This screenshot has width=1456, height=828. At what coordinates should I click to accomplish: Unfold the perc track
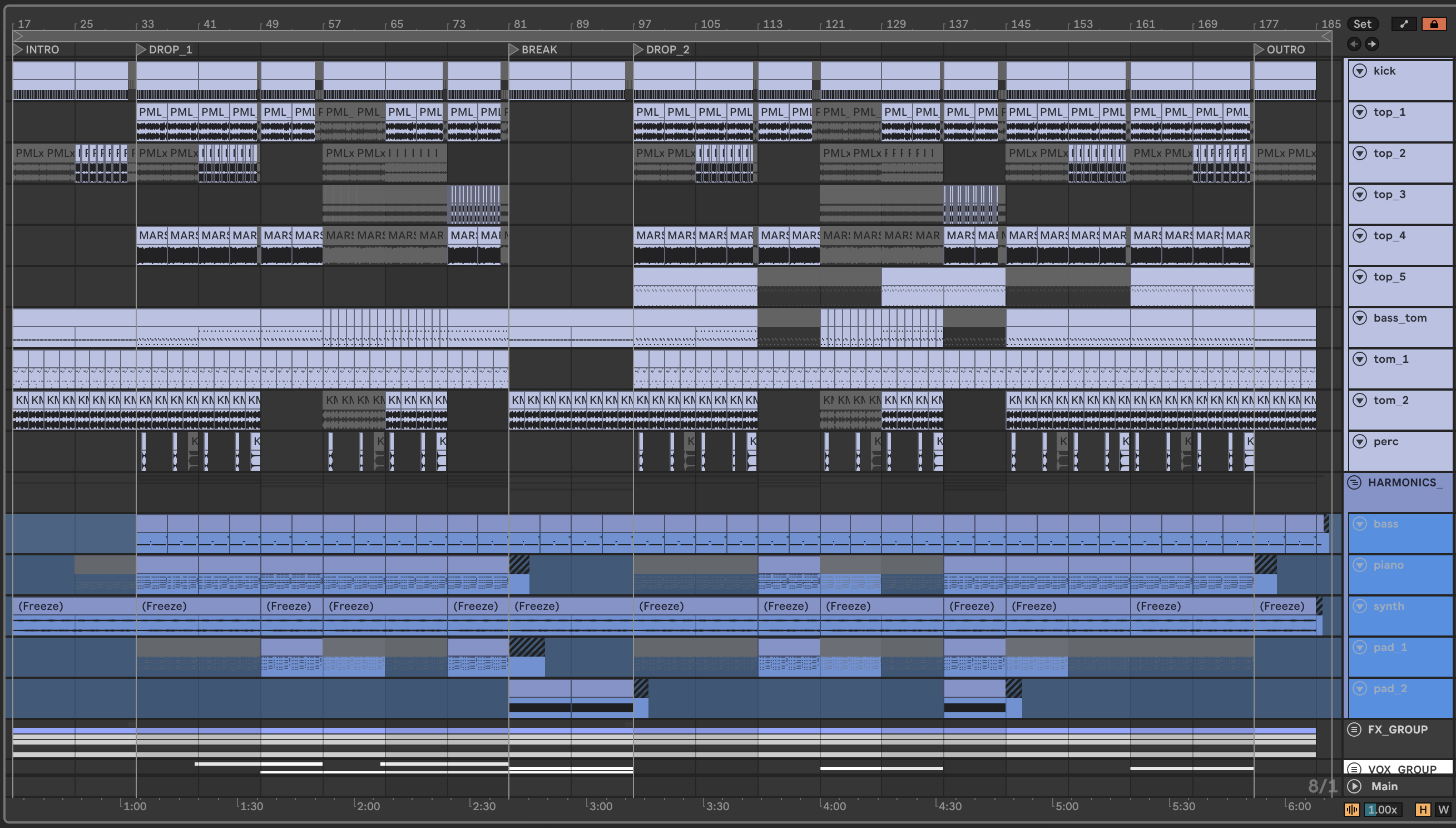[1359, 441]
